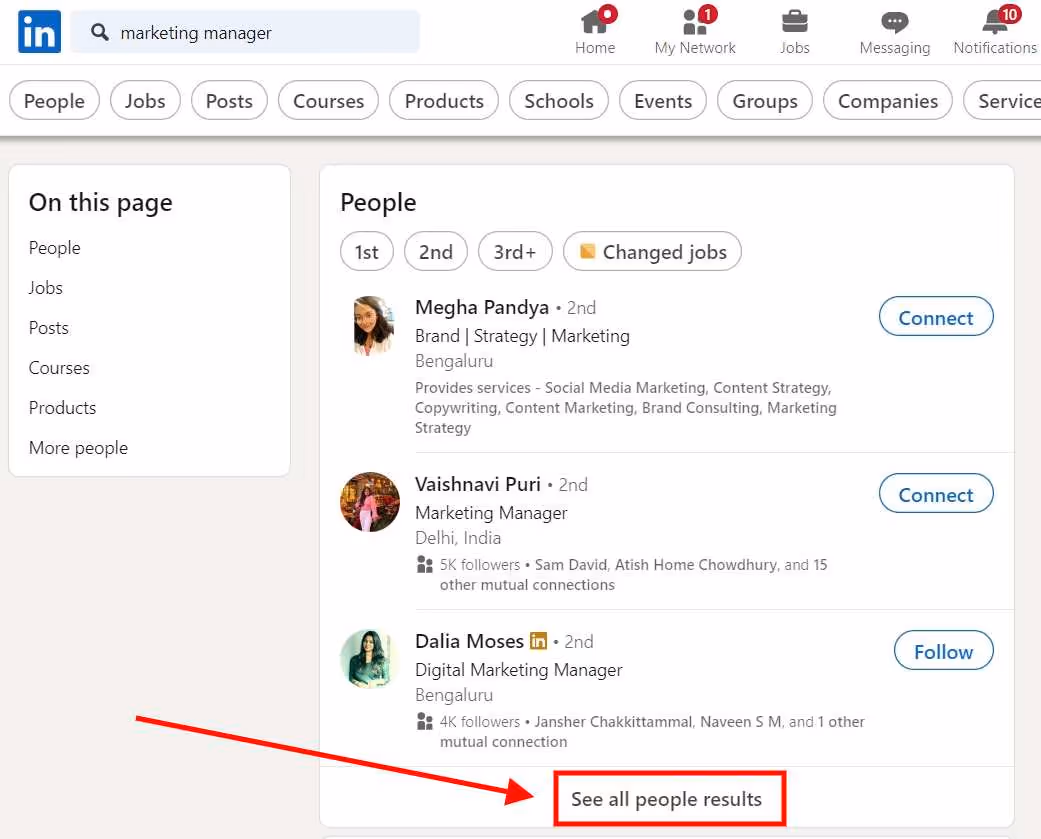Open Messaging from the top navigation
This screenshot has height=839, width=1041.
(x=894, y=31)
